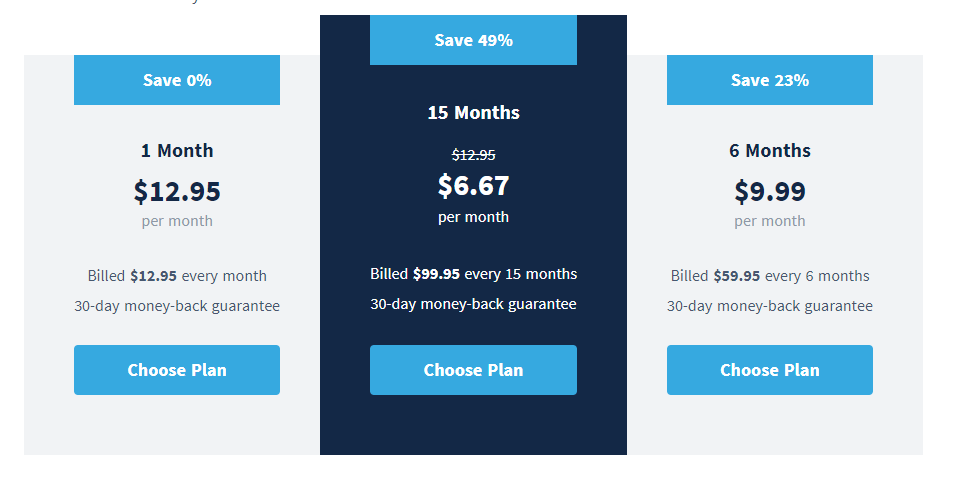The image size is (977, 478).
Task: Click money-back guarantee in 6 Months card
Action: pyautogui.click(x=770, y=306)
